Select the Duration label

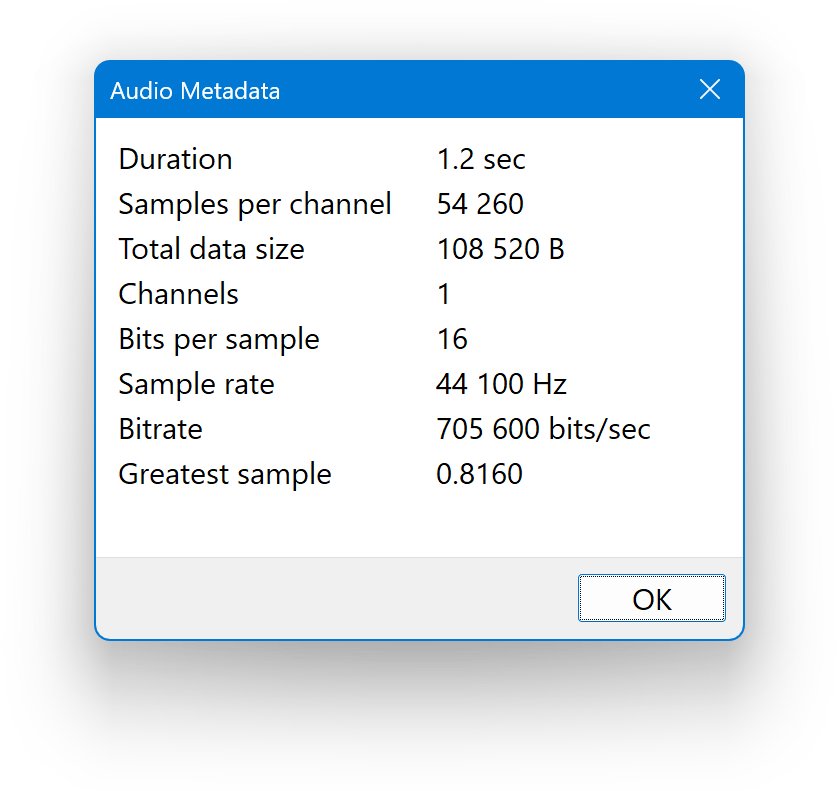point(176,159)
